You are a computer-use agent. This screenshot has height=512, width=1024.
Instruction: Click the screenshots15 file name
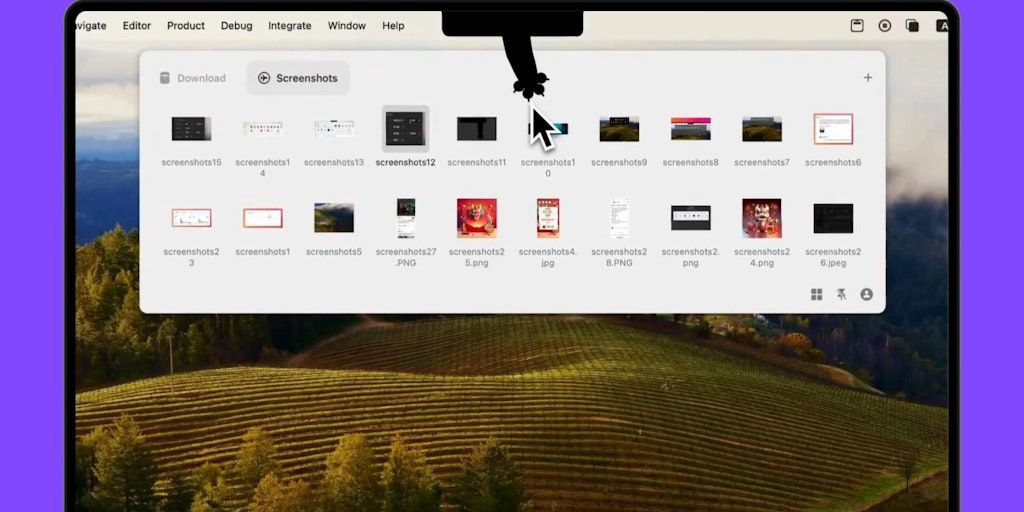point(191,163)
